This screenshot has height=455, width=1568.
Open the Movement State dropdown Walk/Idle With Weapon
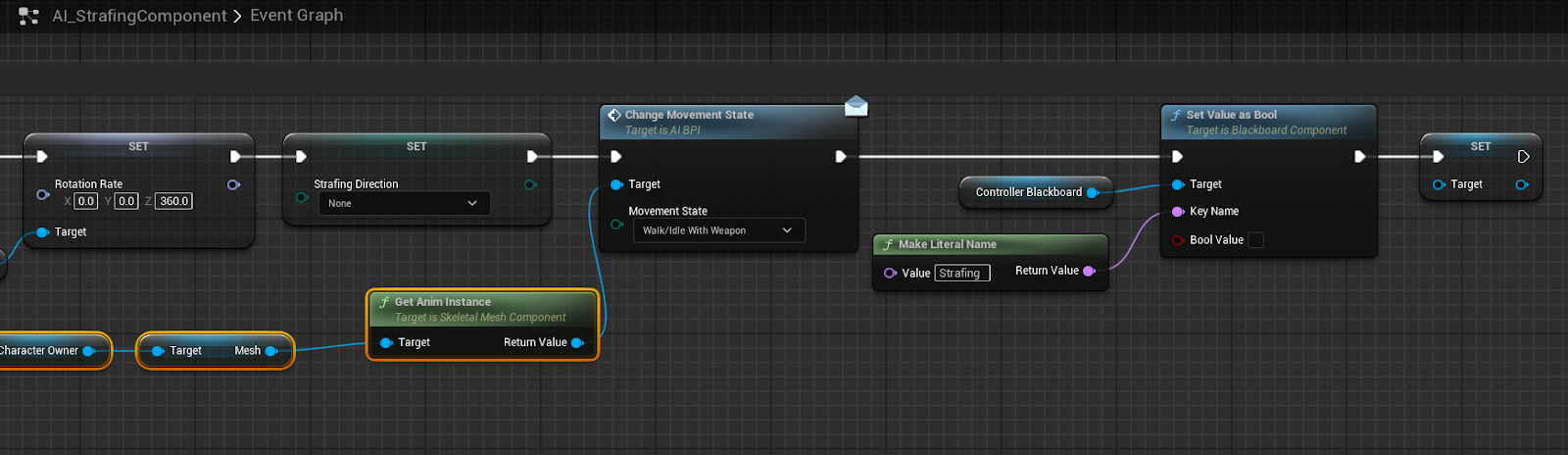(x=719, y=230)
